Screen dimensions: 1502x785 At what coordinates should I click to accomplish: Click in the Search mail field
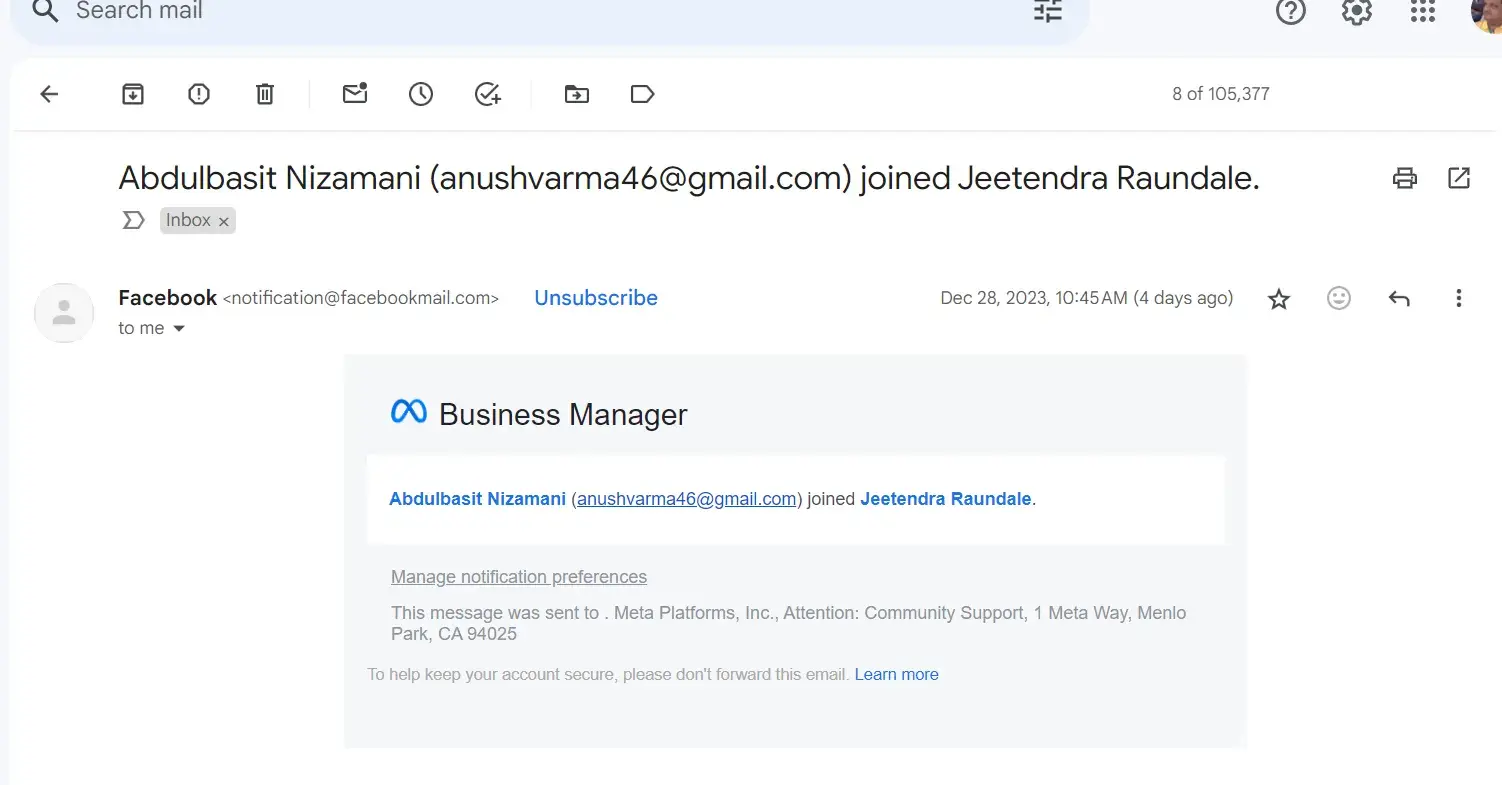[500, 11]
